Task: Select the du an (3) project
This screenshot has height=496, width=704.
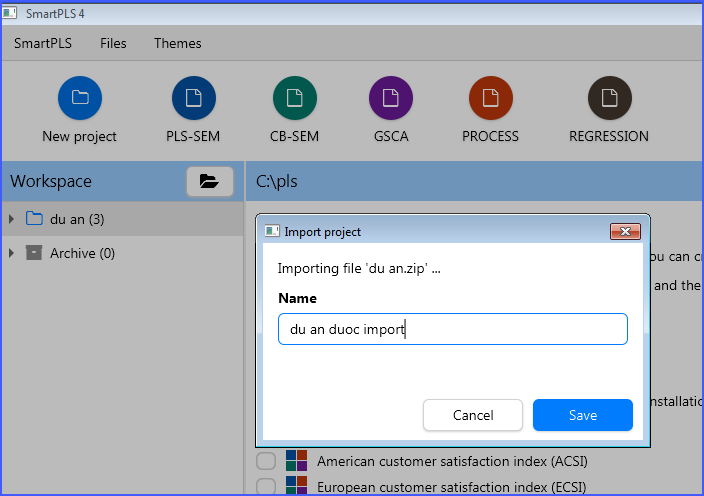Action: coord(77,219)
